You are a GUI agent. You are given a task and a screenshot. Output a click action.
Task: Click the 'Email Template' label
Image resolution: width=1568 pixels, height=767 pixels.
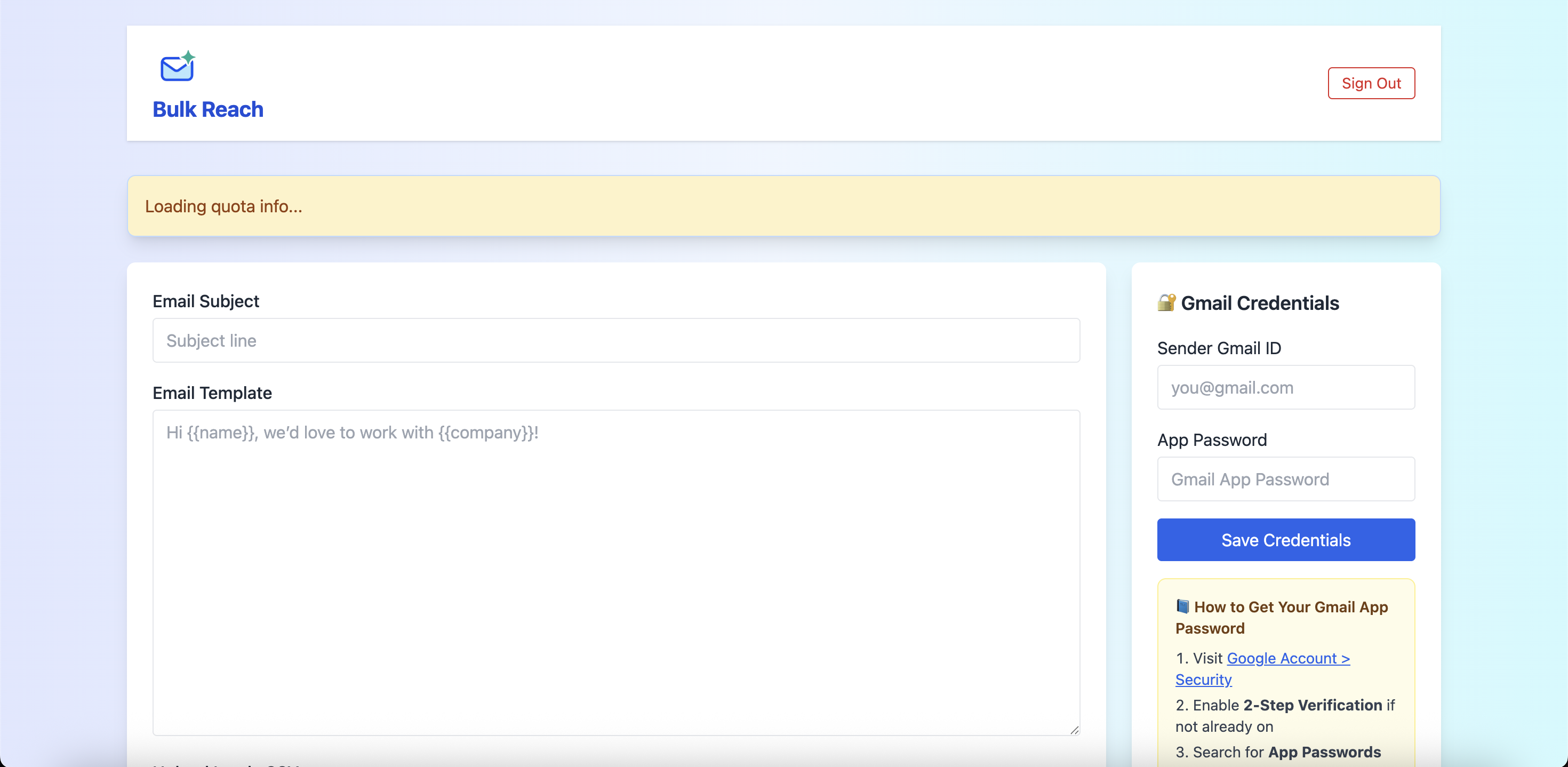coord(212,393)
